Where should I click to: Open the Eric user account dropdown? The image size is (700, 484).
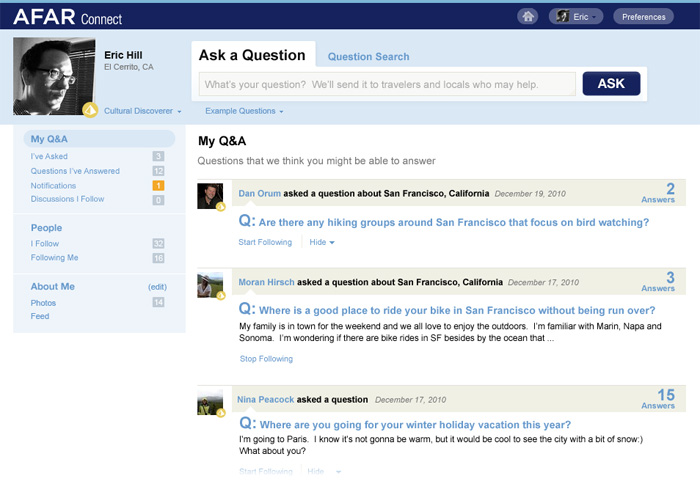click(574, 16)
